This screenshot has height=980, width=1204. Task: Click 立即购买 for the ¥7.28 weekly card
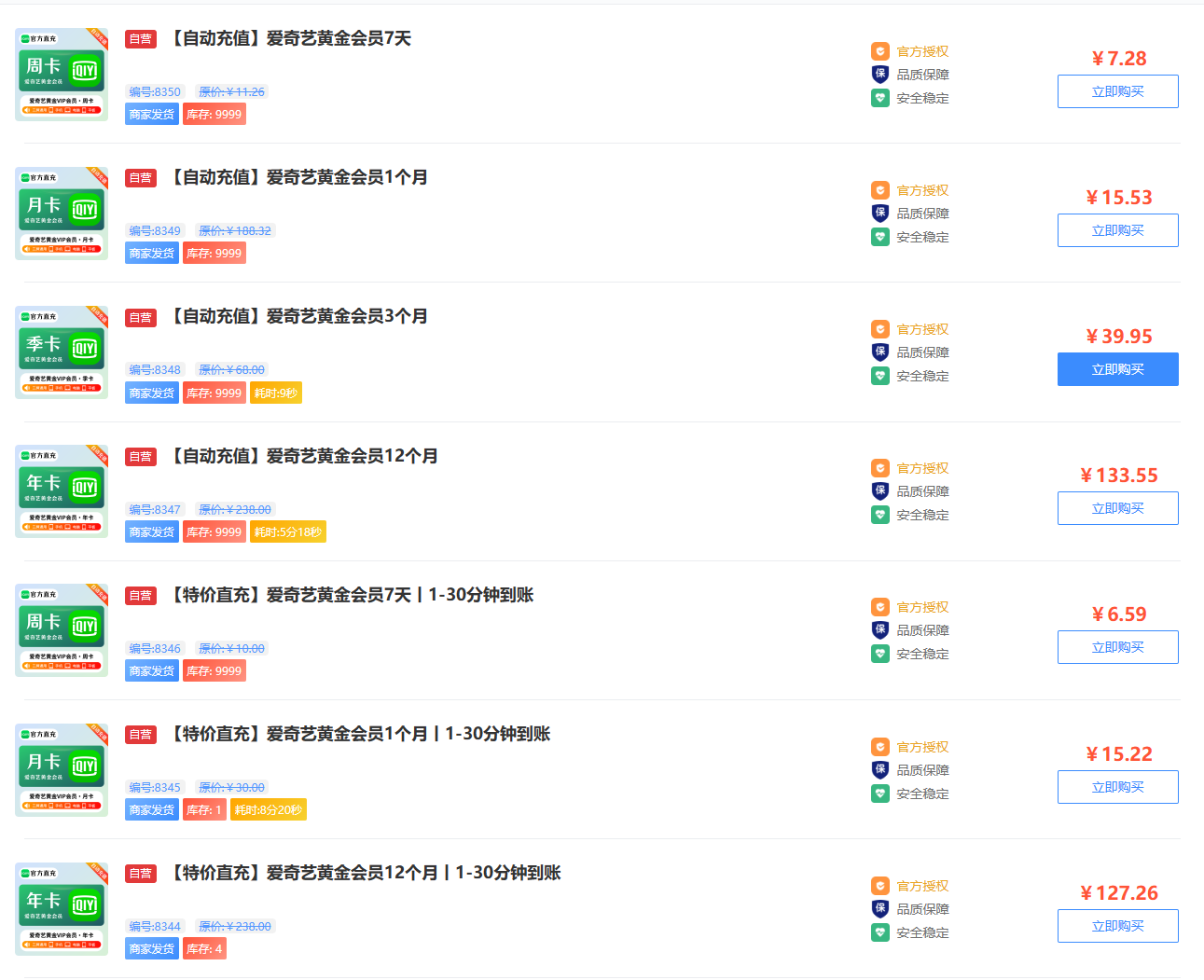pos(1117,90)
